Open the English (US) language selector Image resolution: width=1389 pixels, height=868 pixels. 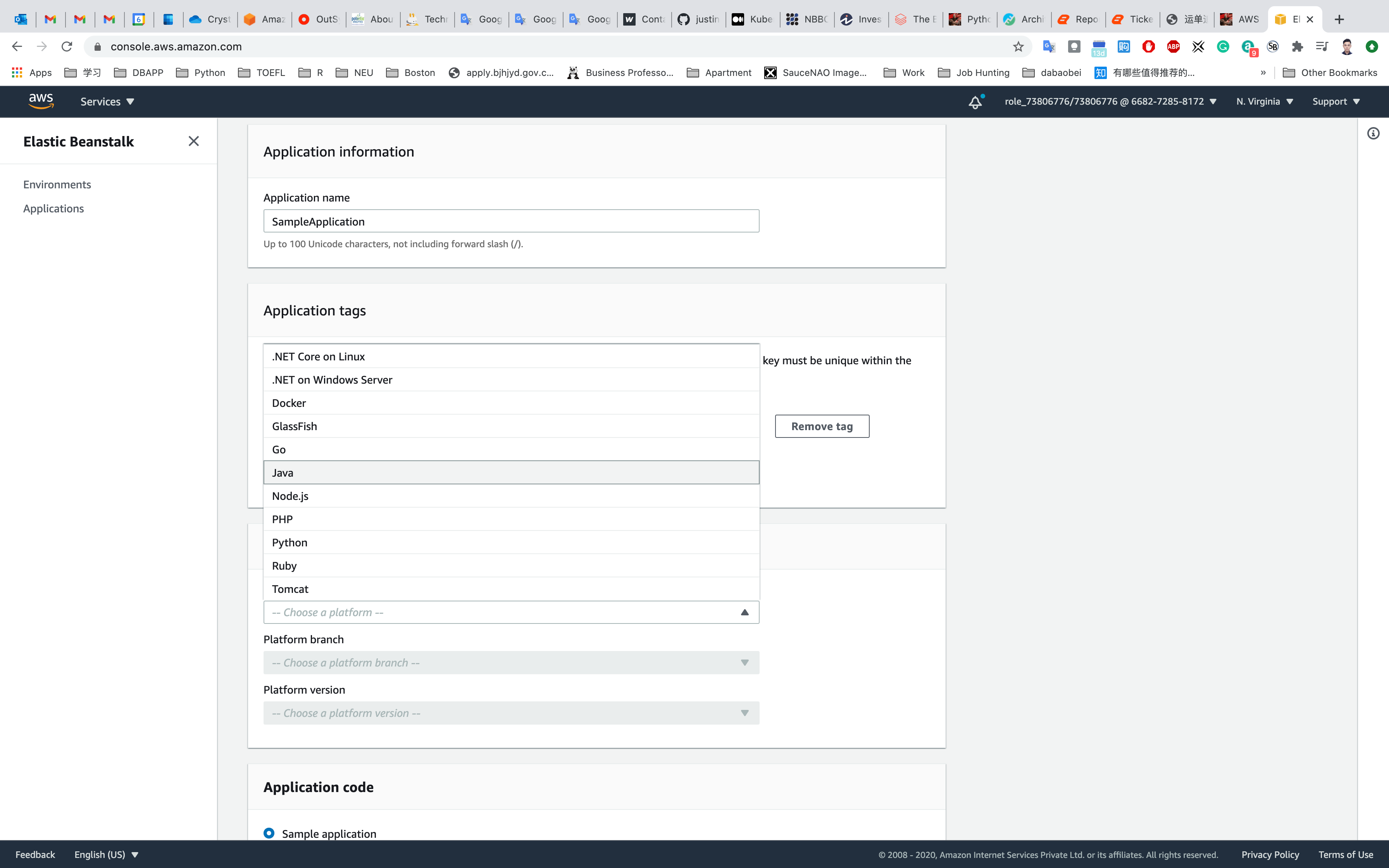point(106,854)
